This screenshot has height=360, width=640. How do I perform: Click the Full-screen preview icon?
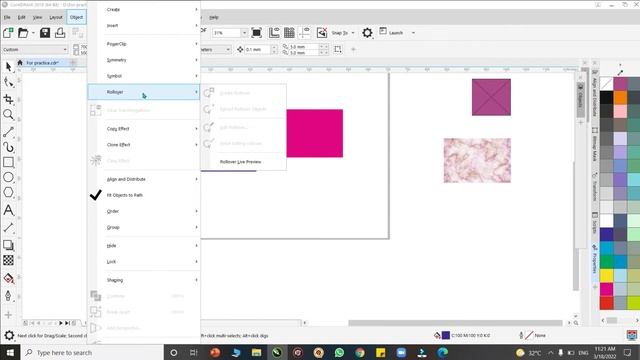[256, 33]
